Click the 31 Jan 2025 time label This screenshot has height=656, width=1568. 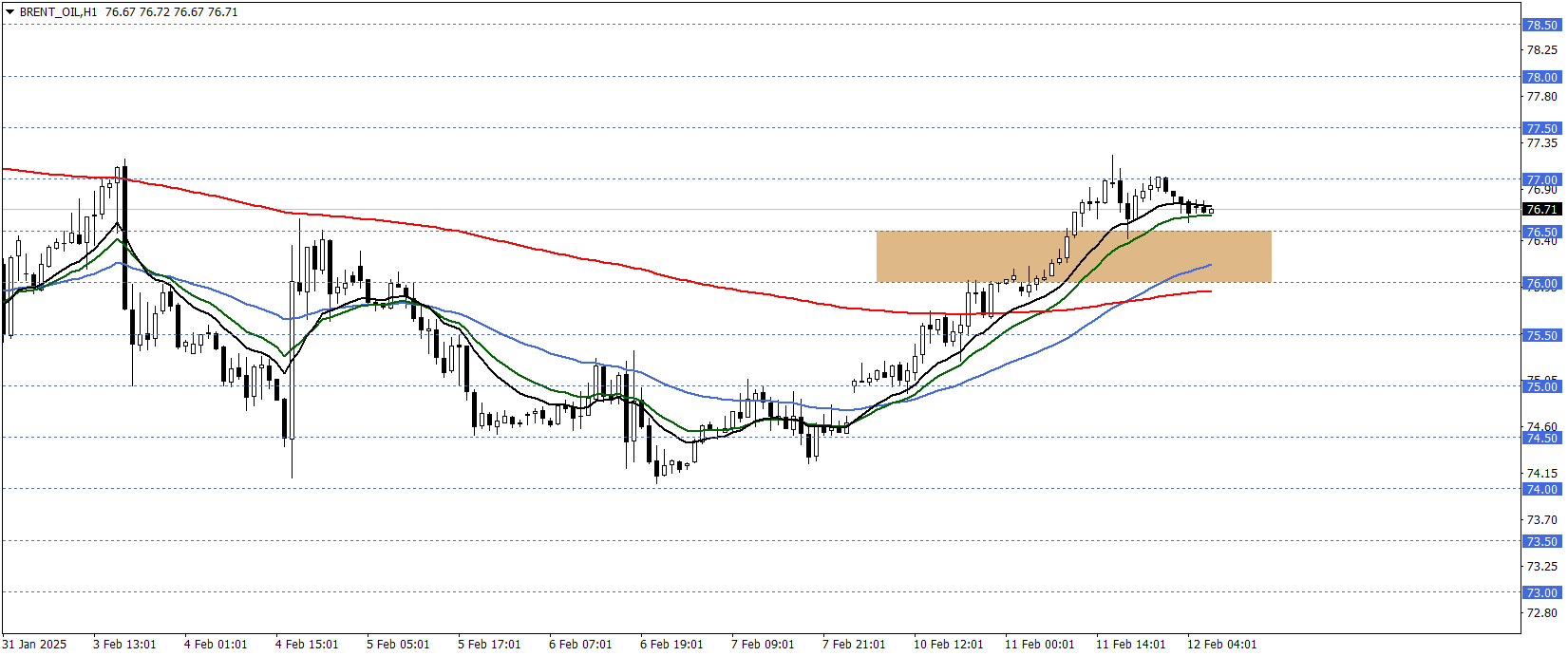(x=35, y=644)
